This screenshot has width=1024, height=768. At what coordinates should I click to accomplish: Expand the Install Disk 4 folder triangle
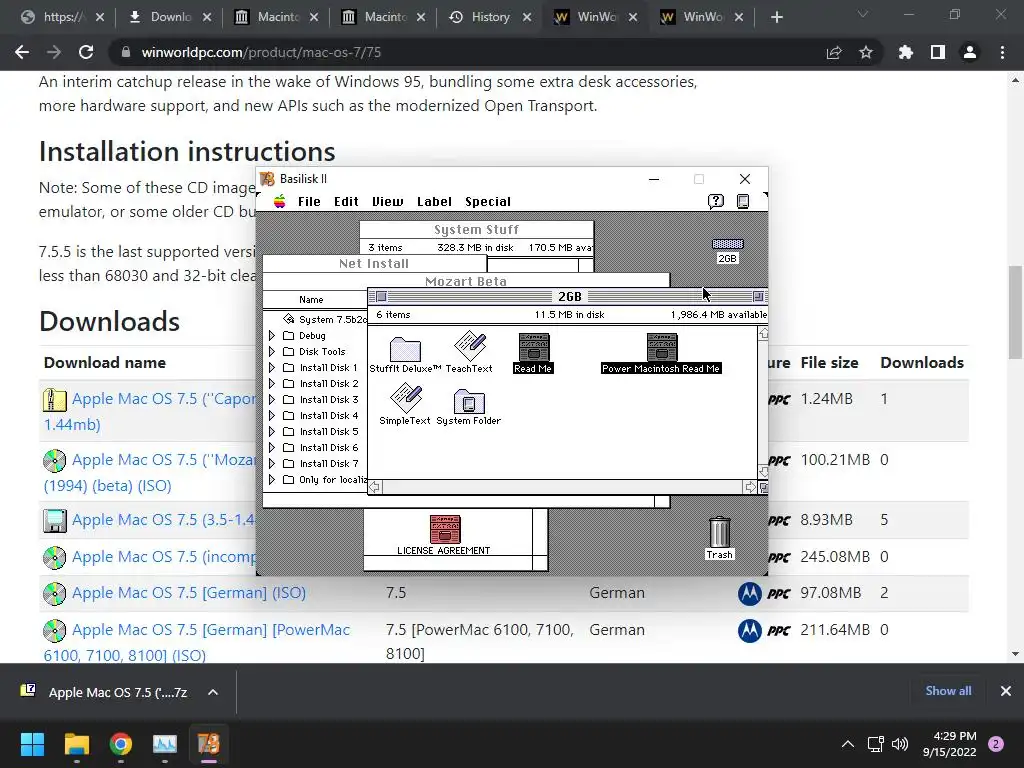click(x=272, y=415)
